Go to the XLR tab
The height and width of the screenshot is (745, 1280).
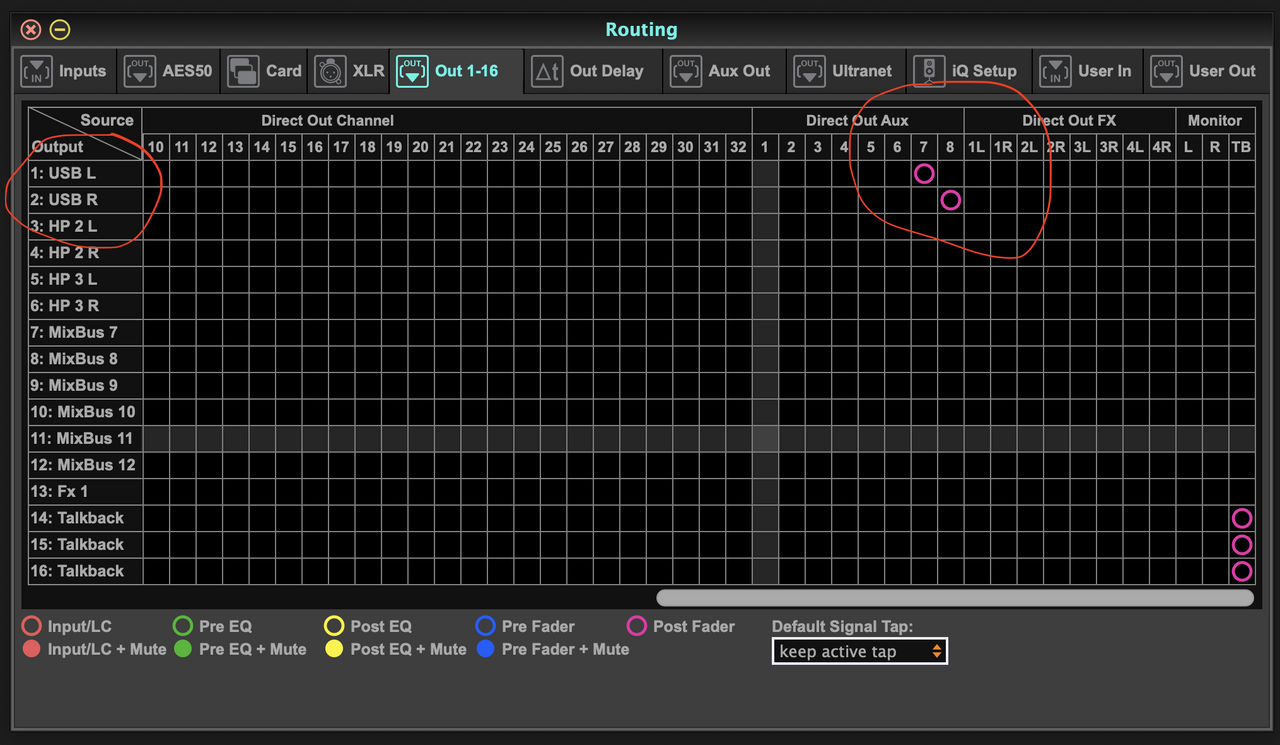pyautogui.click(x=349, y=71)
